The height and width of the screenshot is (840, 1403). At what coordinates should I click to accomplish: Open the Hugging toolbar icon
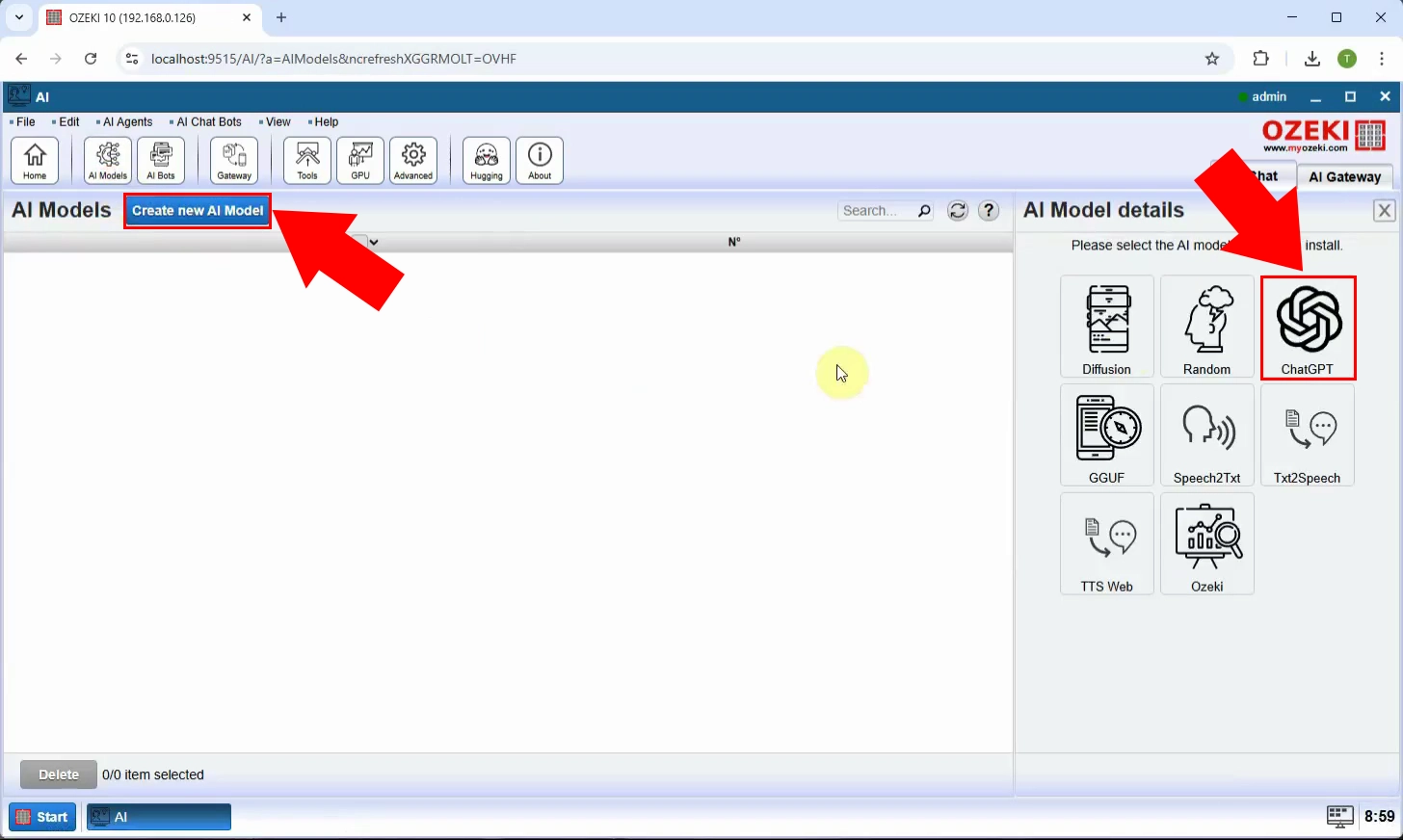pos(487,160)
